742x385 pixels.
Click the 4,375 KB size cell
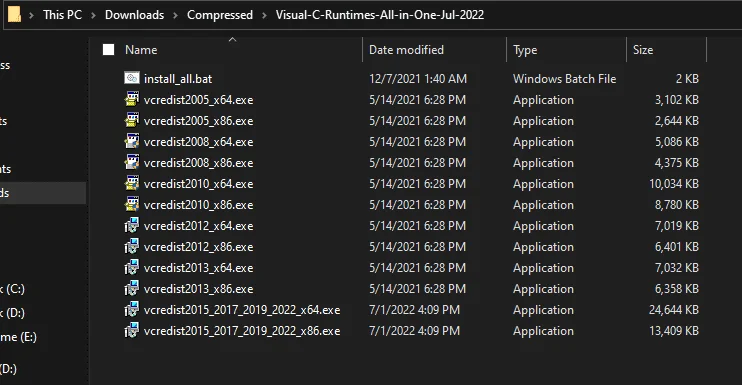[x=677, y=163]
